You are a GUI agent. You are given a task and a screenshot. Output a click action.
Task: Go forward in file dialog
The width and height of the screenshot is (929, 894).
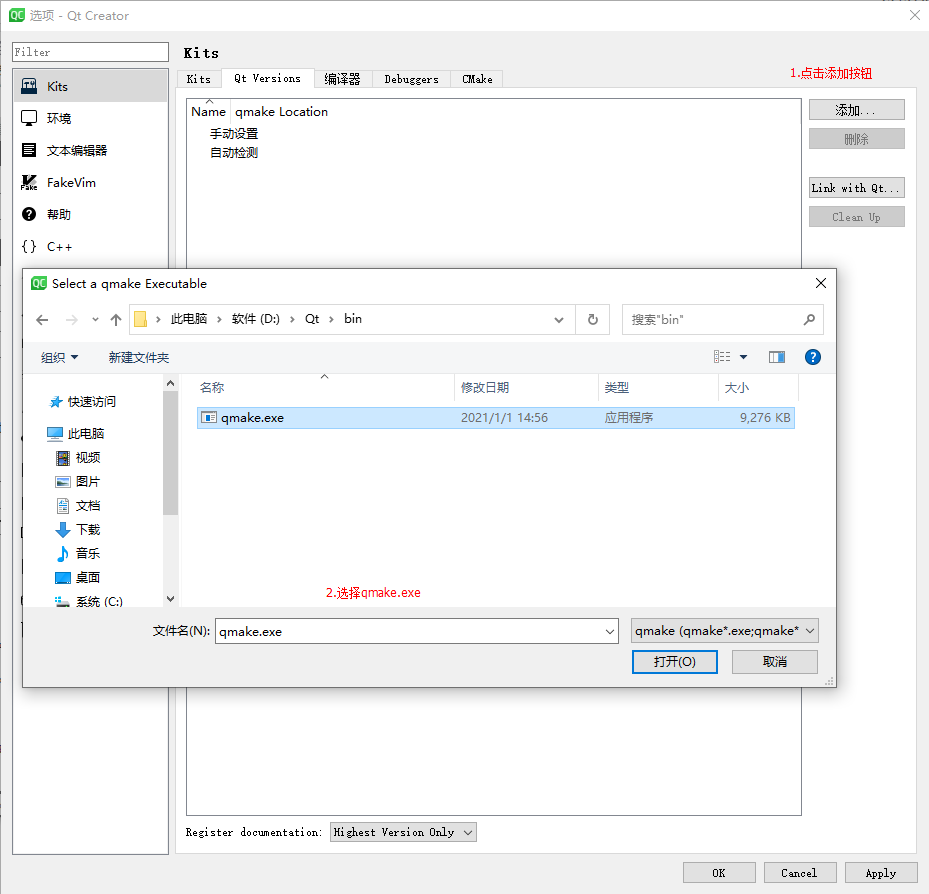pyautogui.click(x=72, y=320)
